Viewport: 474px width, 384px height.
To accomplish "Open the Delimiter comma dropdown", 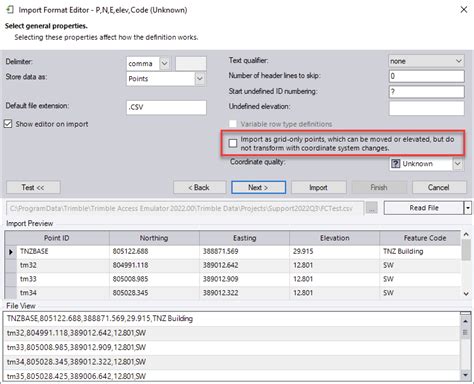I will [x=164, y=63].
